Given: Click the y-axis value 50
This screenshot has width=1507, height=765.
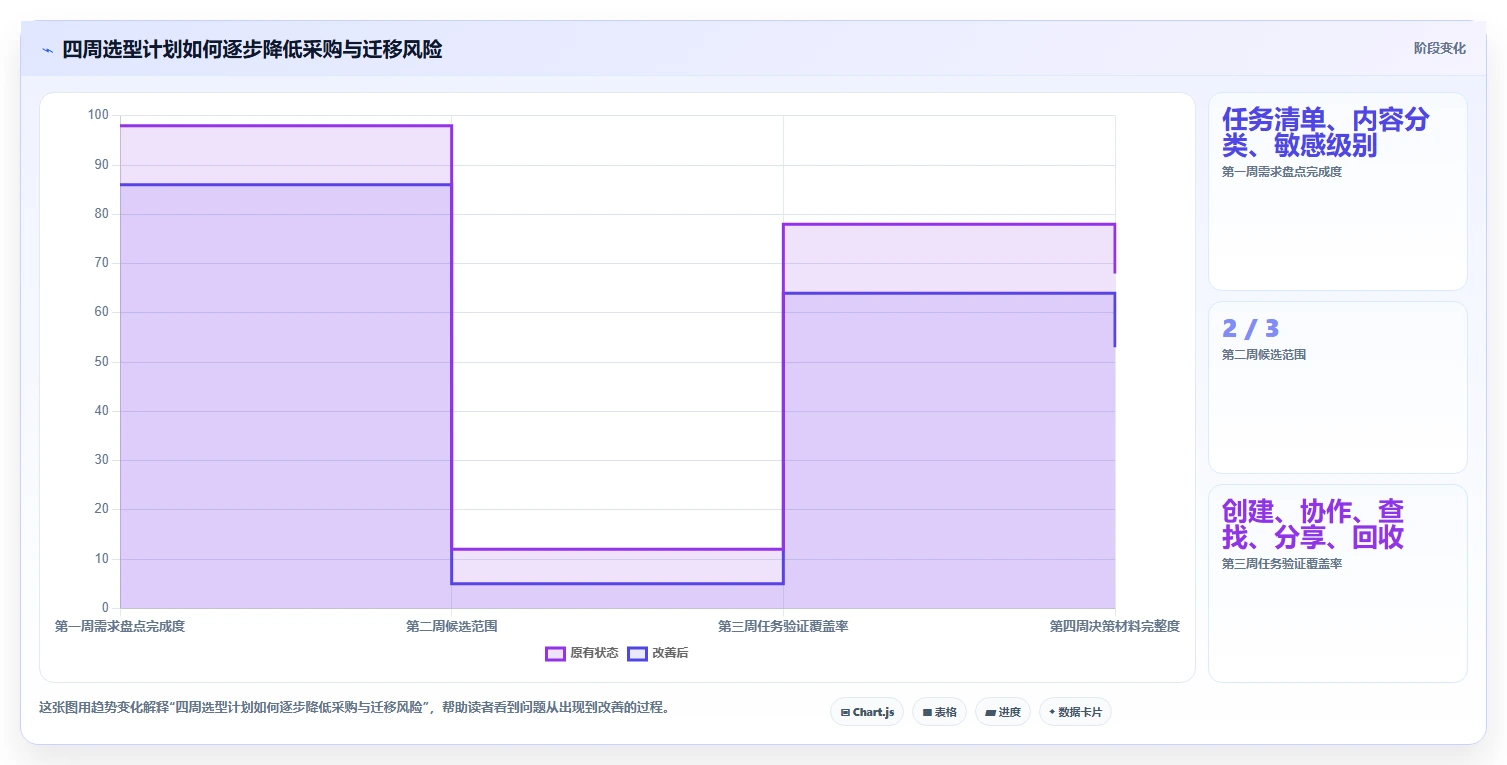Looking at the screenshot, I should point(101,361).
